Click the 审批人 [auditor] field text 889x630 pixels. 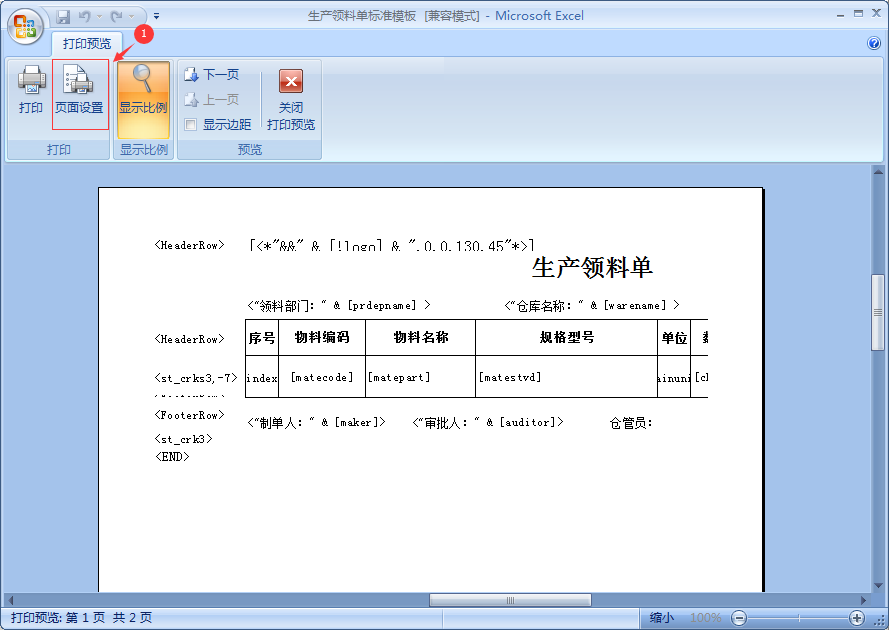pyautogui.click(x=488, y=422)
